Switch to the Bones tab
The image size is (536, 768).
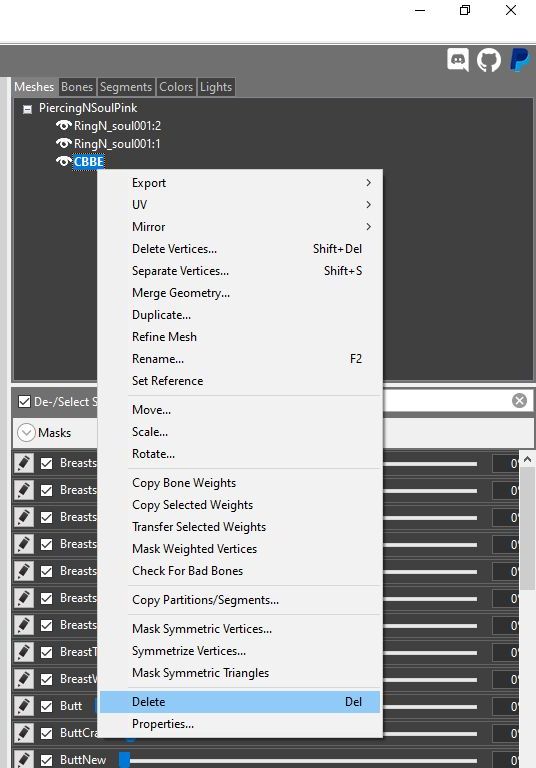coord(77,87)
